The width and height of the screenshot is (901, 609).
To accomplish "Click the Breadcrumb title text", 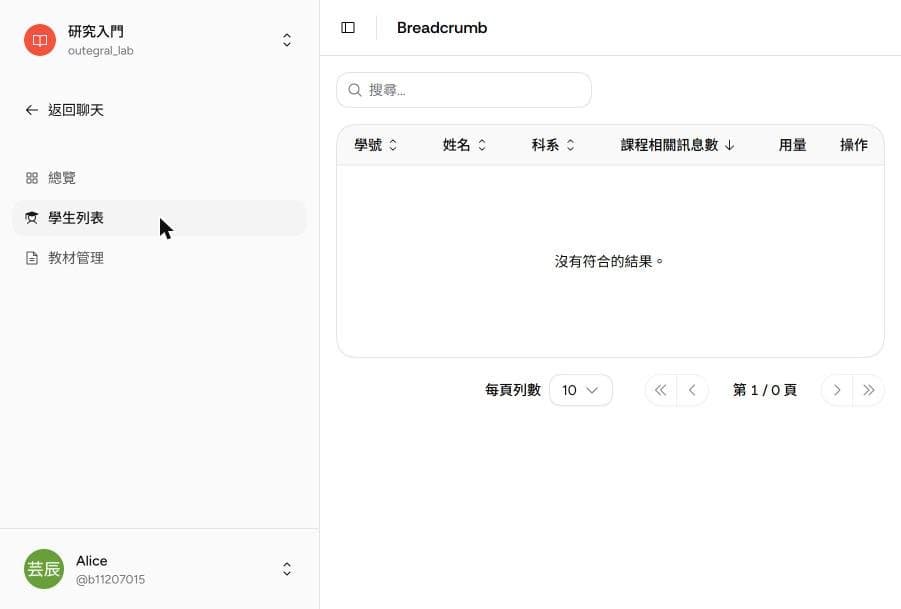I will tap(442, 28).
